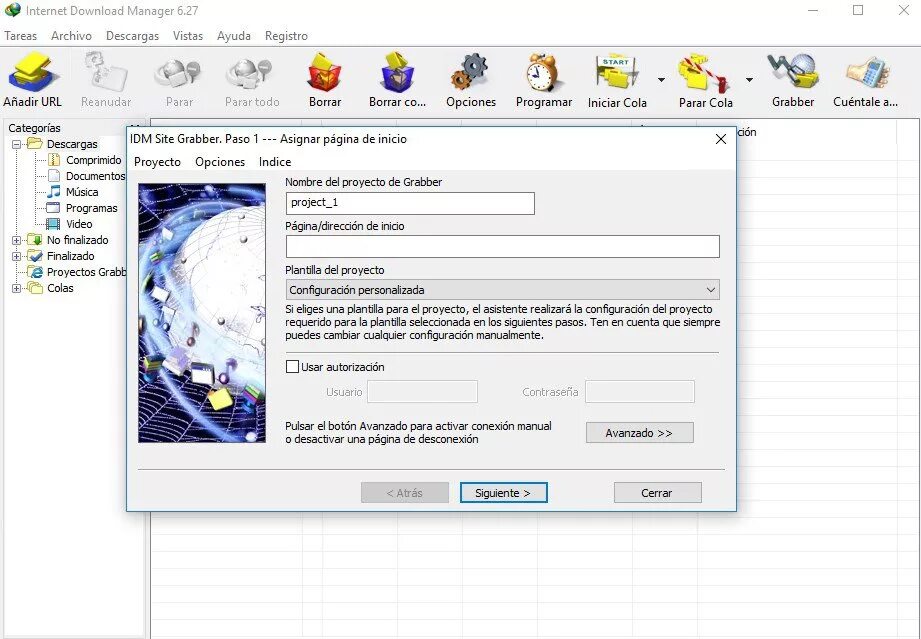
Task: Click the Cerrar button
Action: [657, 493]
